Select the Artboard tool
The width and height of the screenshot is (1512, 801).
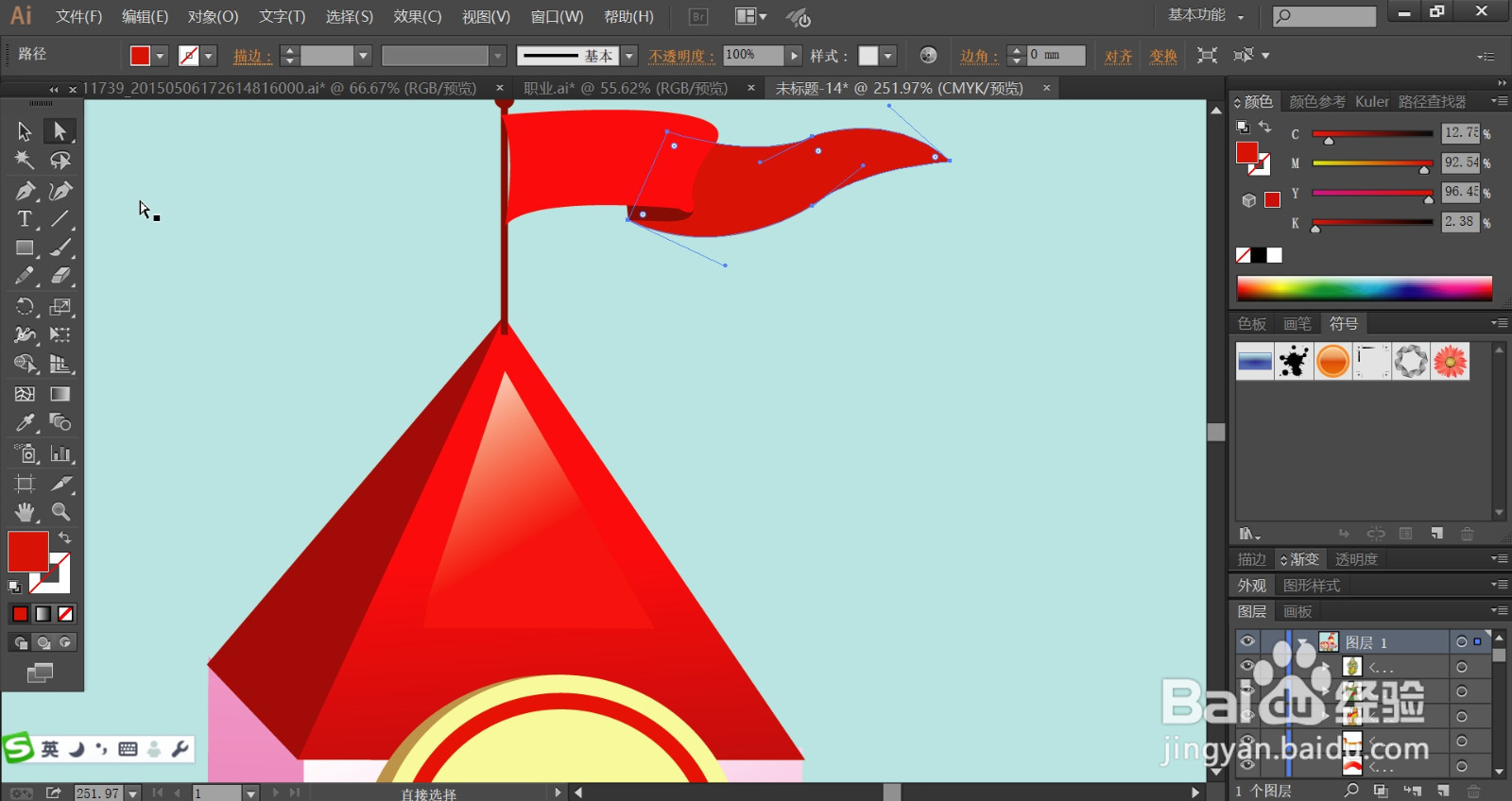(25, 484)
